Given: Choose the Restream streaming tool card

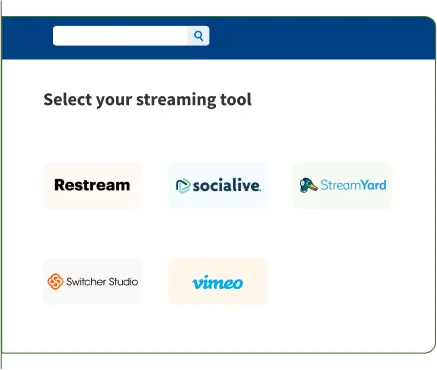Looking at the screenshot, I should coord(93,186).
